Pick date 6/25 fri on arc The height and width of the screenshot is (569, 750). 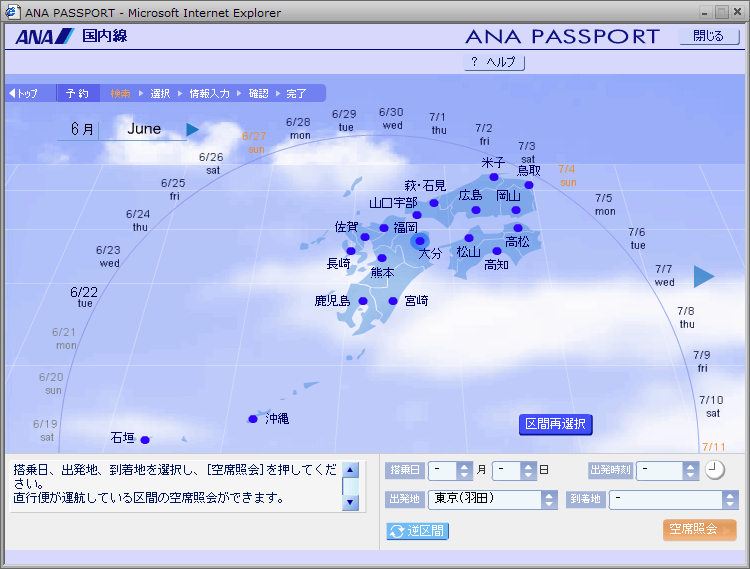(x=173, y=189)
